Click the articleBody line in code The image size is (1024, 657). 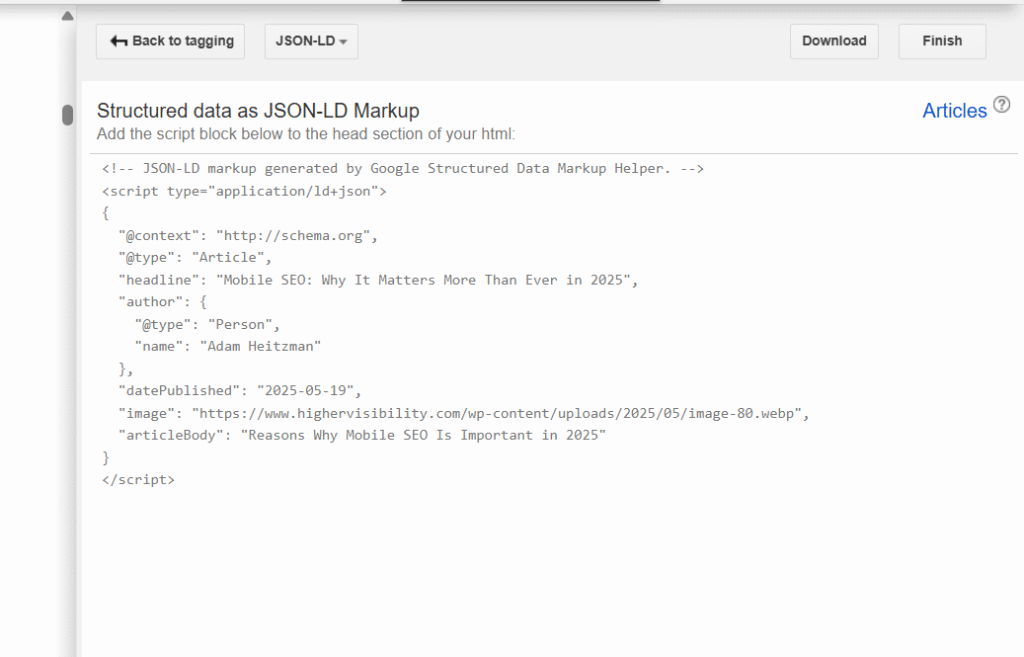coord(362,436)
